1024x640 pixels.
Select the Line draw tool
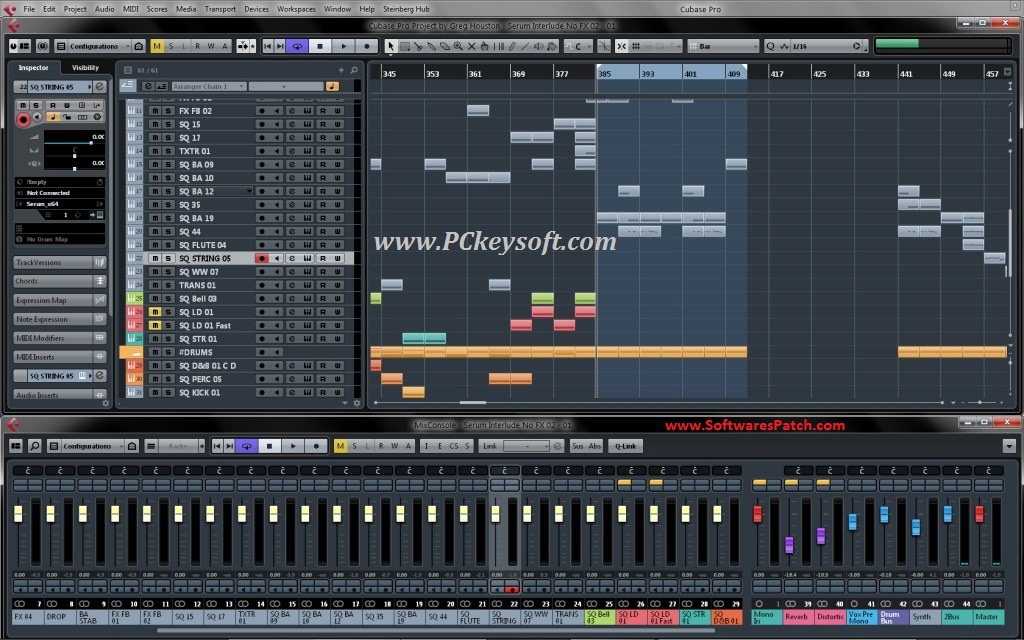(x=525, y=46)
